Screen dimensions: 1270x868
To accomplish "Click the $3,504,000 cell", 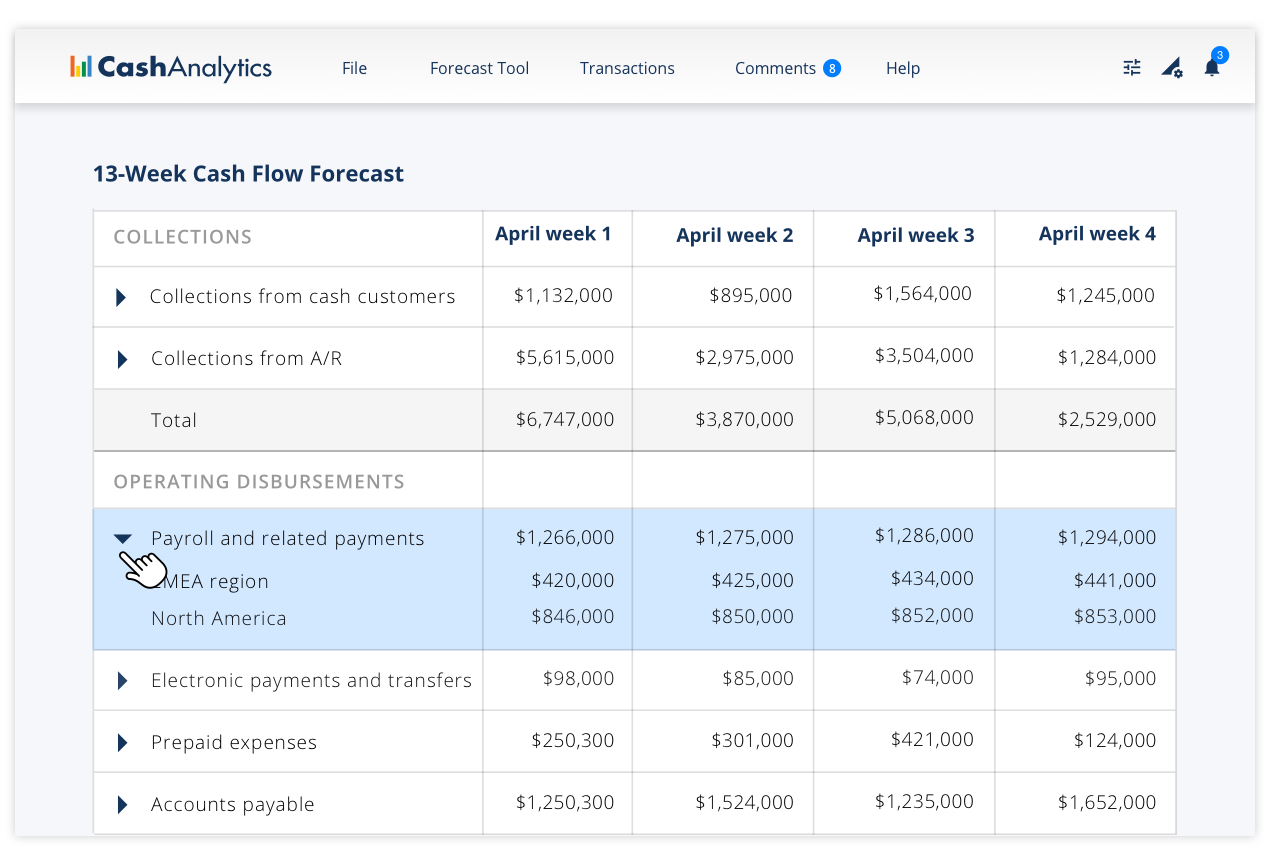I will click(924, 355).
